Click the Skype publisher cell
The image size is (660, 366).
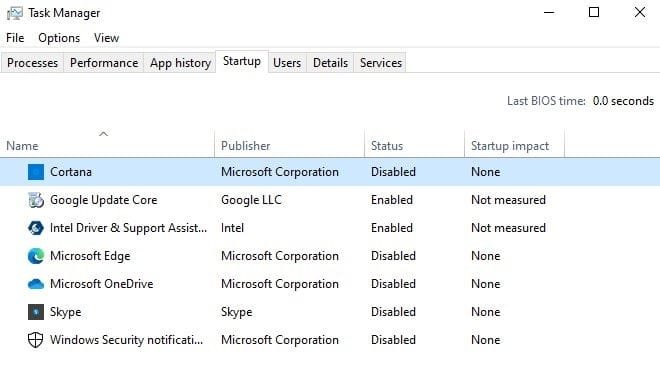coord(237,312)
